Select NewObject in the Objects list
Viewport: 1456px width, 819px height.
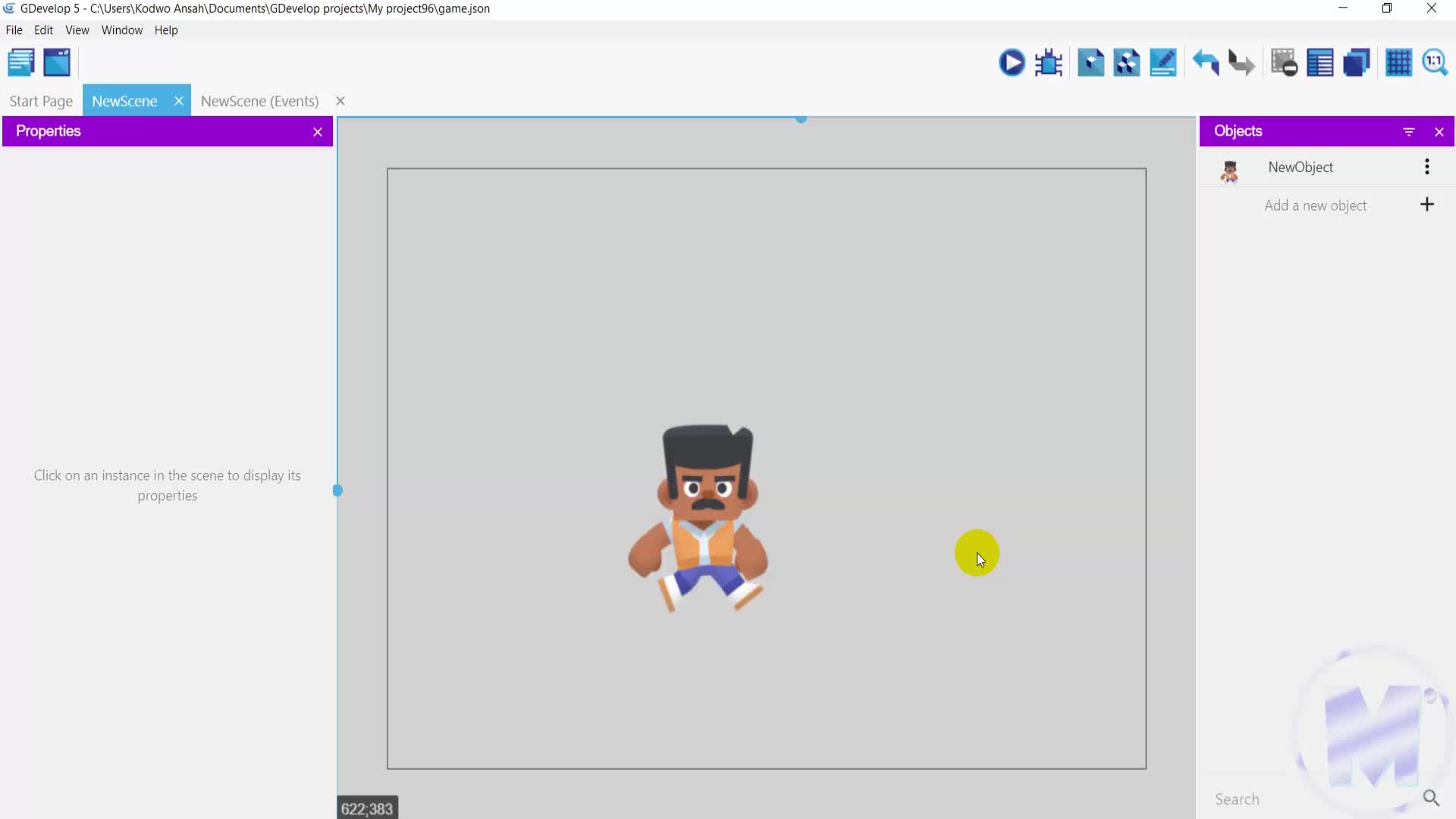tap(1302, 168)
